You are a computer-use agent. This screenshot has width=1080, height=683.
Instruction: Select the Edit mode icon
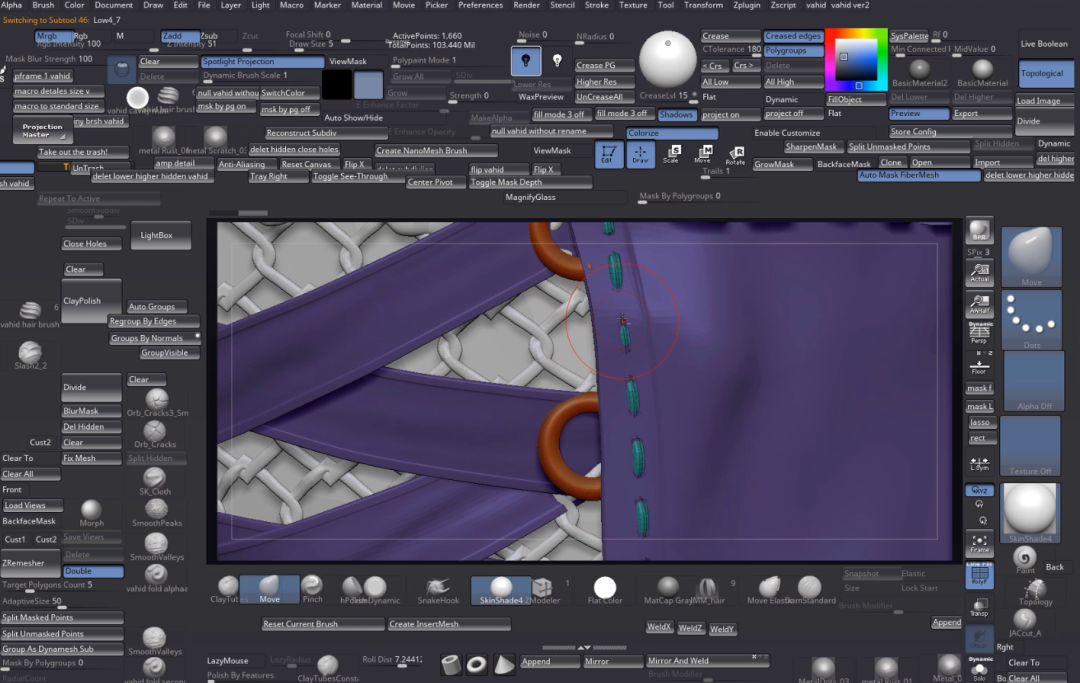point(608,155)
